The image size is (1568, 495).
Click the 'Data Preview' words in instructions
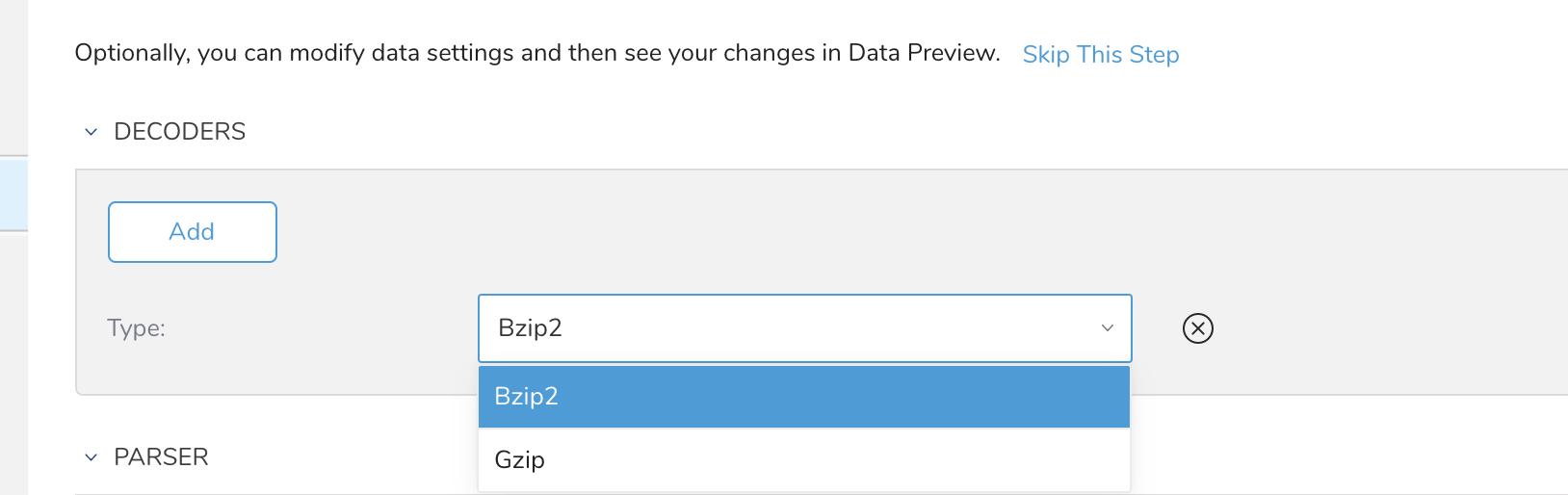pos(923,53)
